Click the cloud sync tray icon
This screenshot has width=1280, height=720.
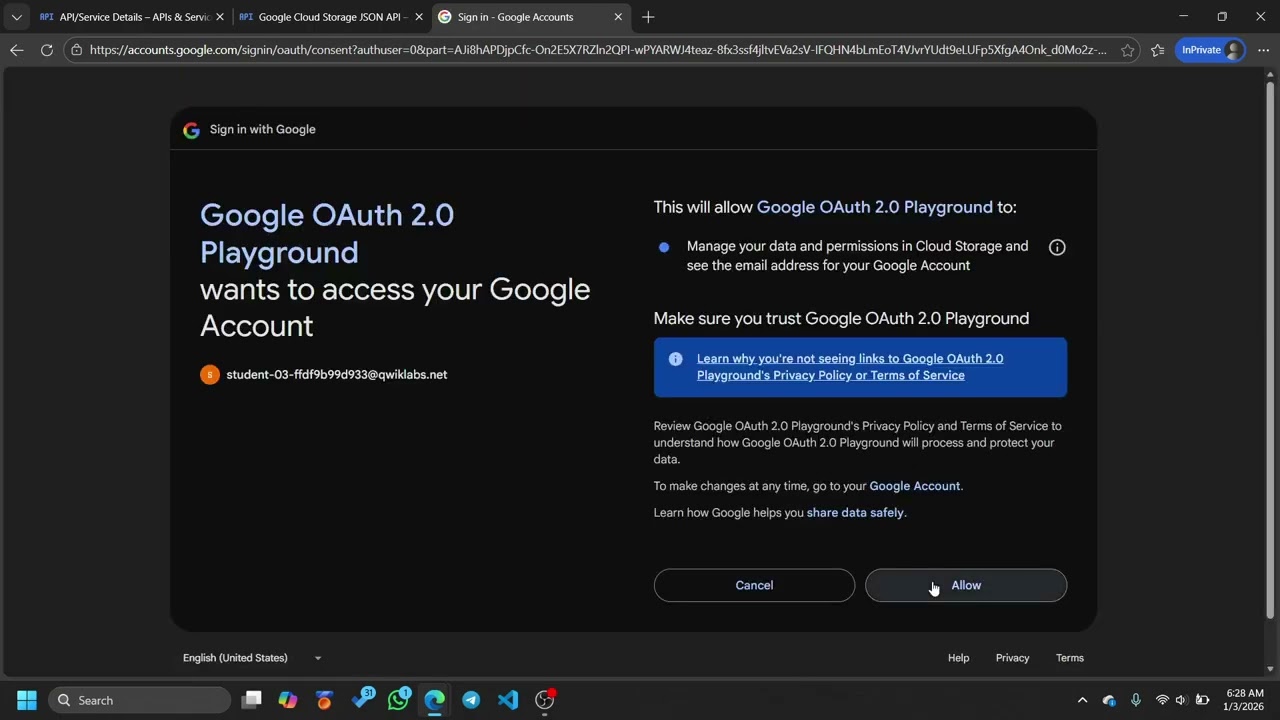pos(1109,700)
